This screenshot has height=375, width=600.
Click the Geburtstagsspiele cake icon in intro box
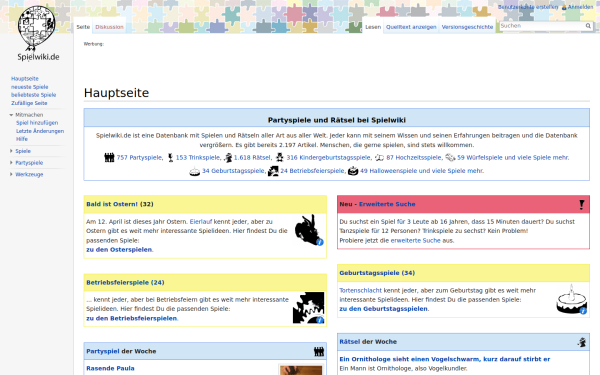194,171
